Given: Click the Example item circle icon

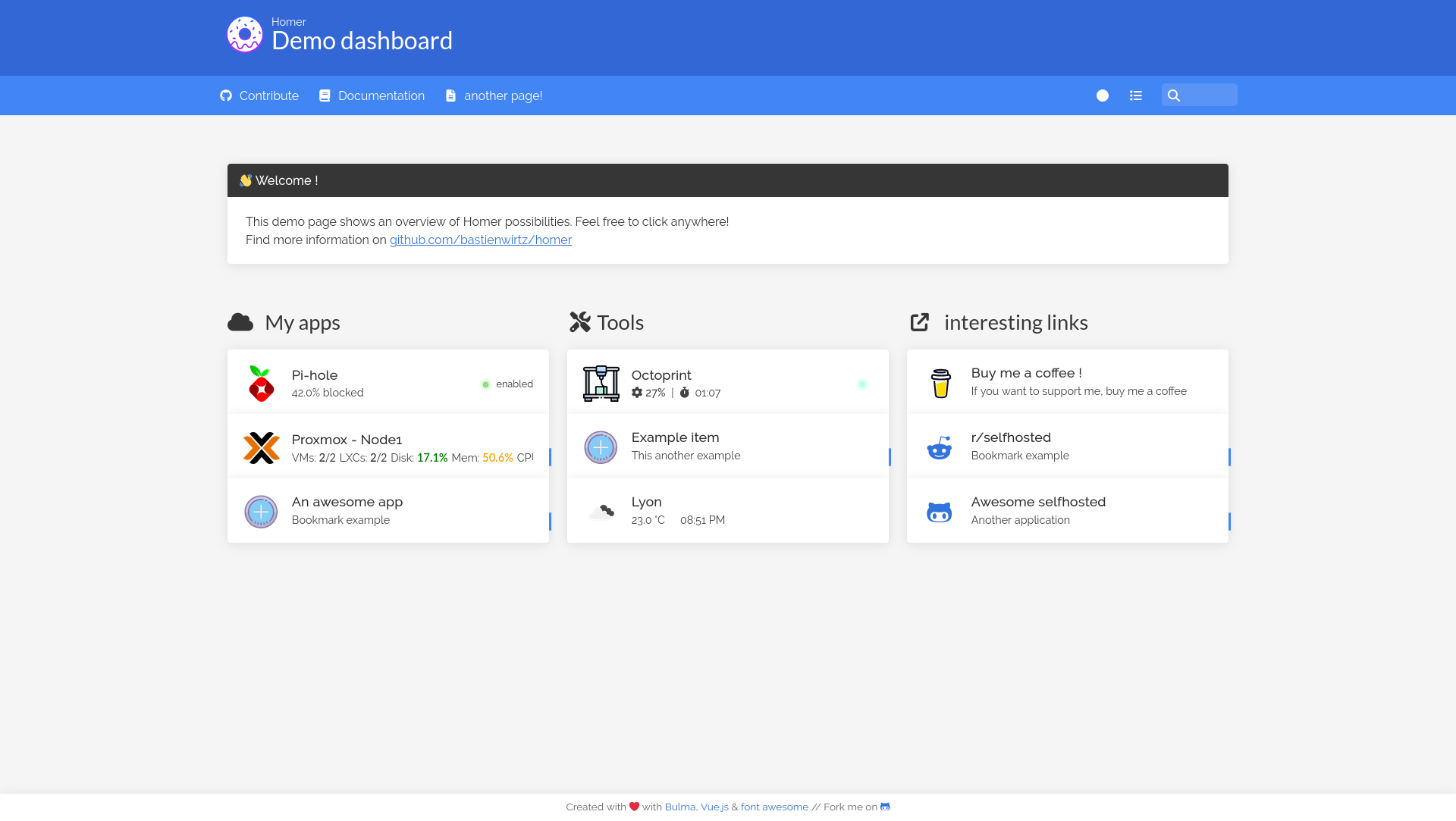Looking at the screenshot, I should (x=601, y=447).
